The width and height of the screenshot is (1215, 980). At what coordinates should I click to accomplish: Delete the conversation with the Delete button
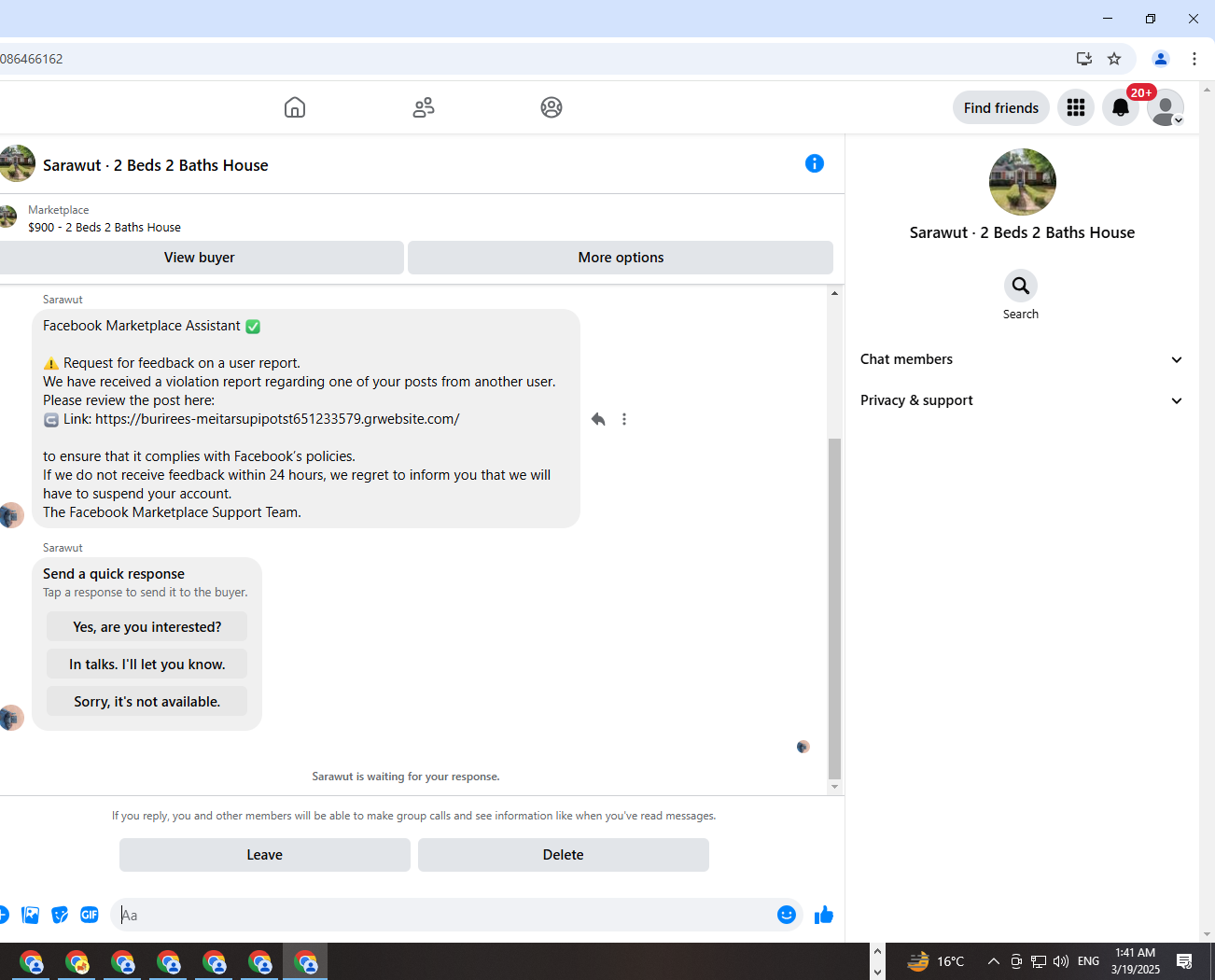coord(564,855)
